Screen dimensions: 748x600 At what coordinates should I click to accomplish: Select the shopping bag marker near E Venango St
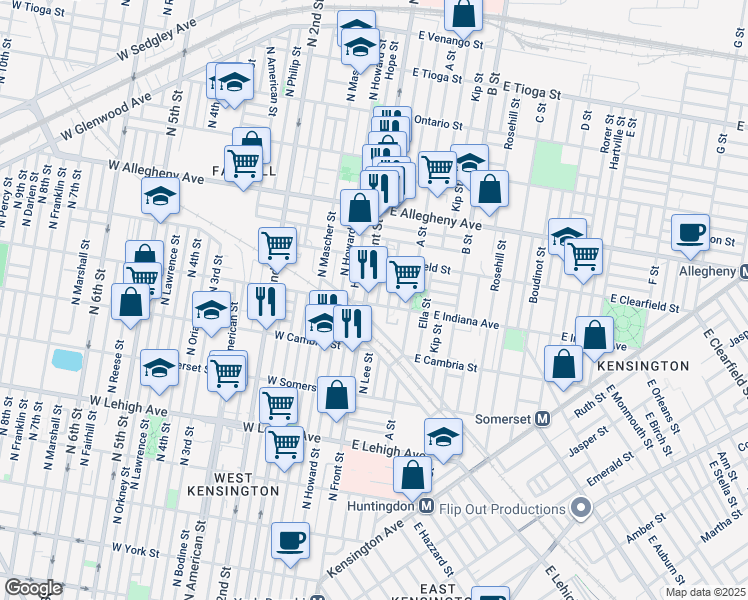463,18
